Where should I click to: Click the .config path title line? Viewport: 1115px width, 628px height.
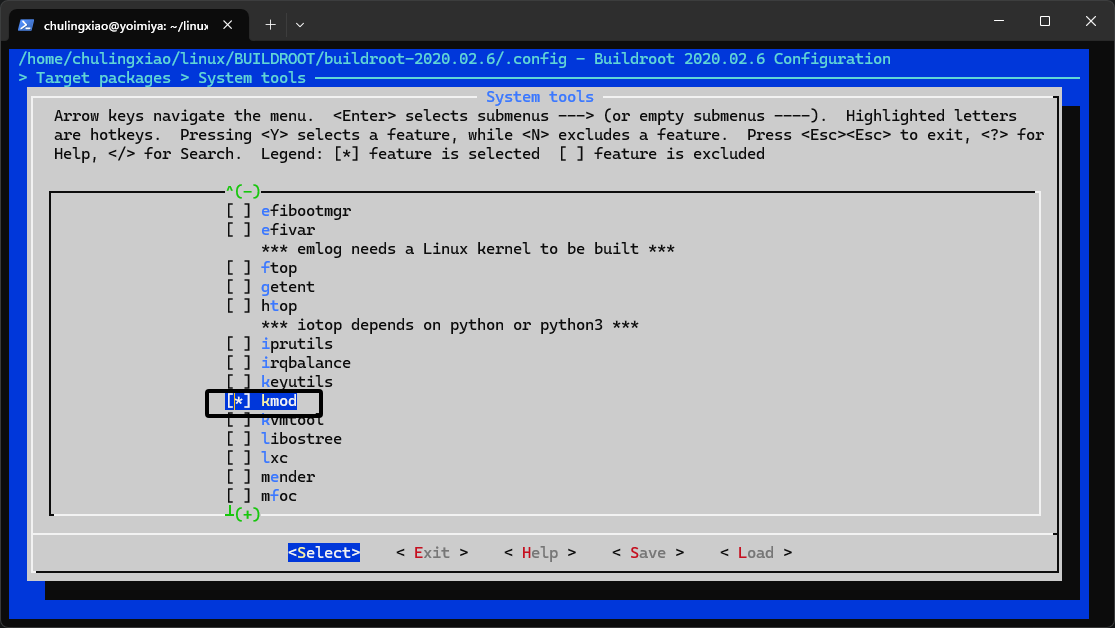click(454, 59)
